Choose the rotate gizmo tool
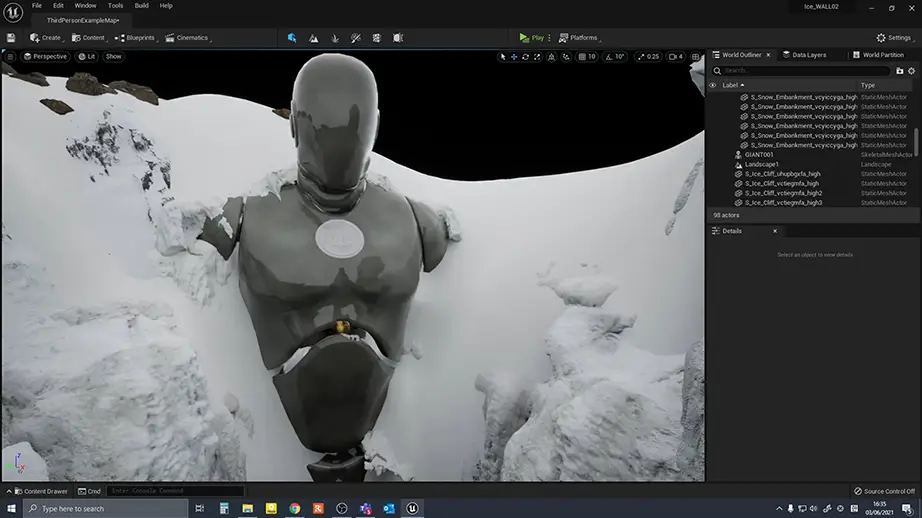The height and width of the screenshot is (518, 922). (x=526, y=56)
